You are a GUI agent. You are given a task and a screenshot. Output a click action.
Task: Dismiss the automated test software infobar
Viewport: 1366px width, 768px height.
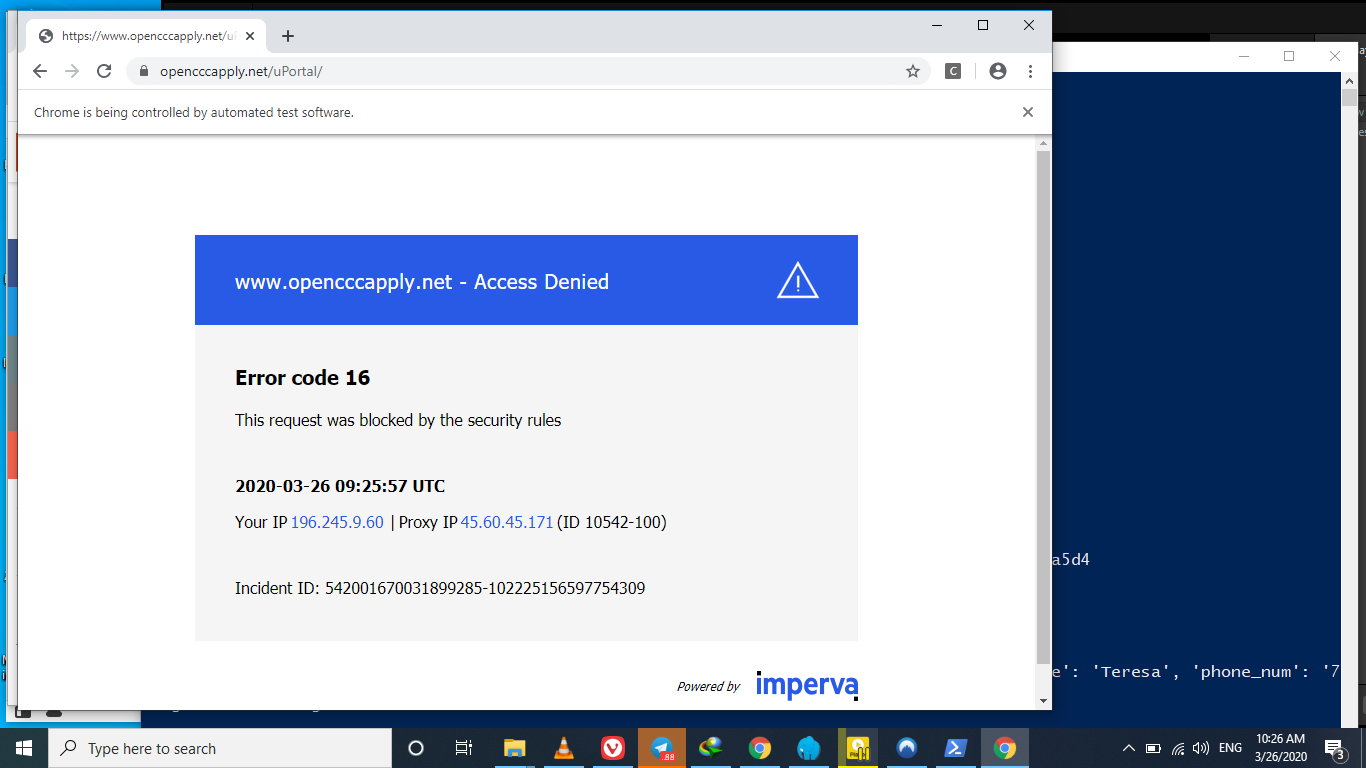[x=1027, y=112]
